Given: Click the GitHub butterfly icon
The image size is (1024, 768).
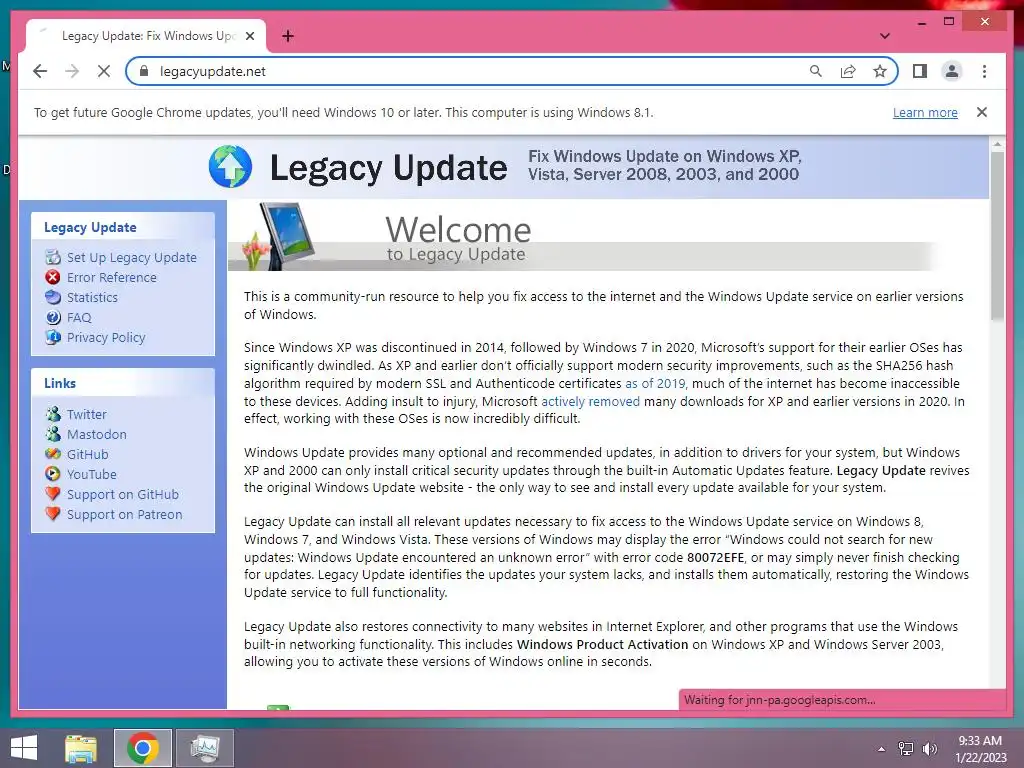Looking at the screenshot, I should (x=53, y=454).
